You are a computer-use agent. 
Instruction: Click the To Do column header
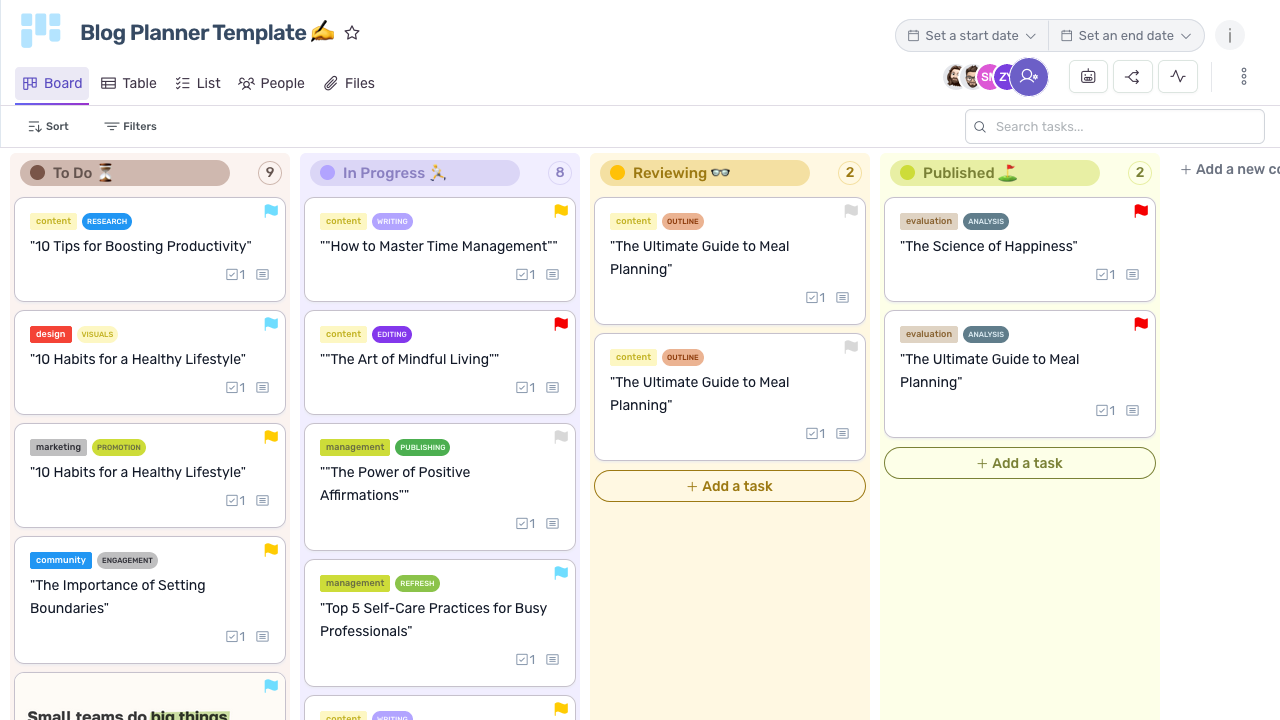pos(125,173)
